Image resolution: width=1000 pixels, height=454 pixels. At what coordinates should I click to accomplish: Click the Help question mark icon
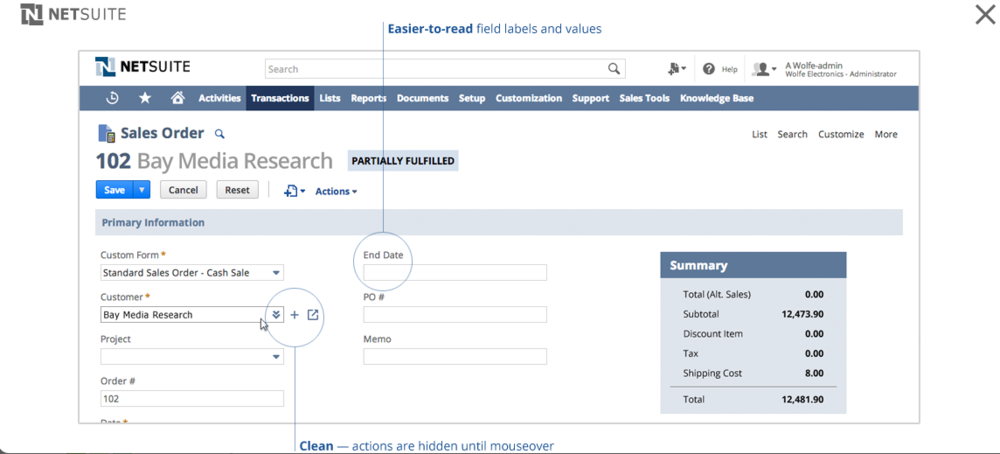coord(709,69)
